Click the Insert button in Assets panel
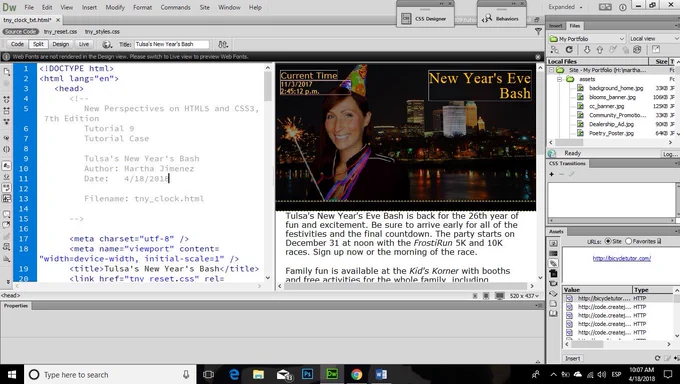This screenshot has height=384, width=680. (572, 358)
